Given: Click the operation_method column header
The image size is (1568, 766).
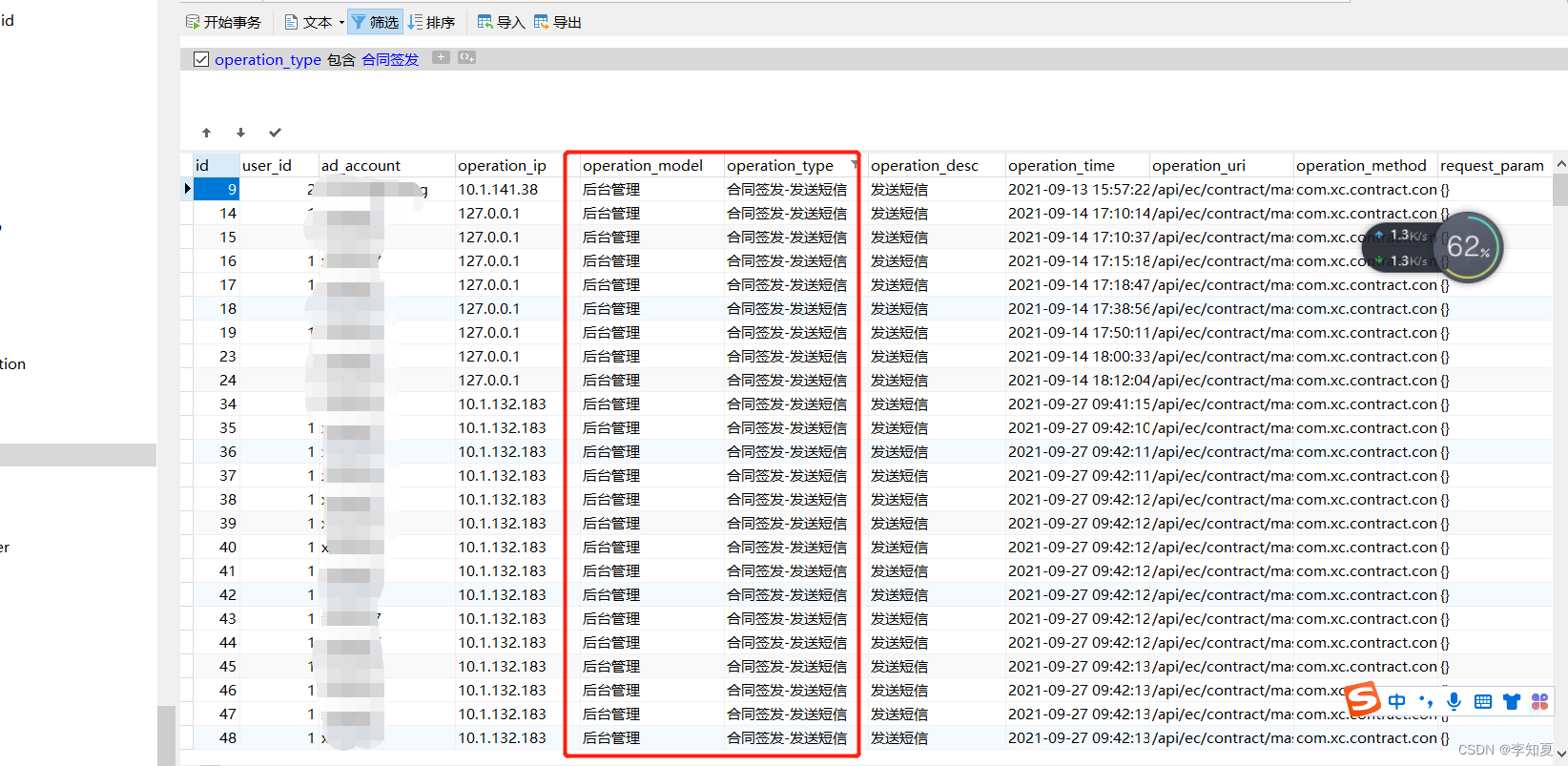Looking at the screenshot, I should (x=1366, y=165).
